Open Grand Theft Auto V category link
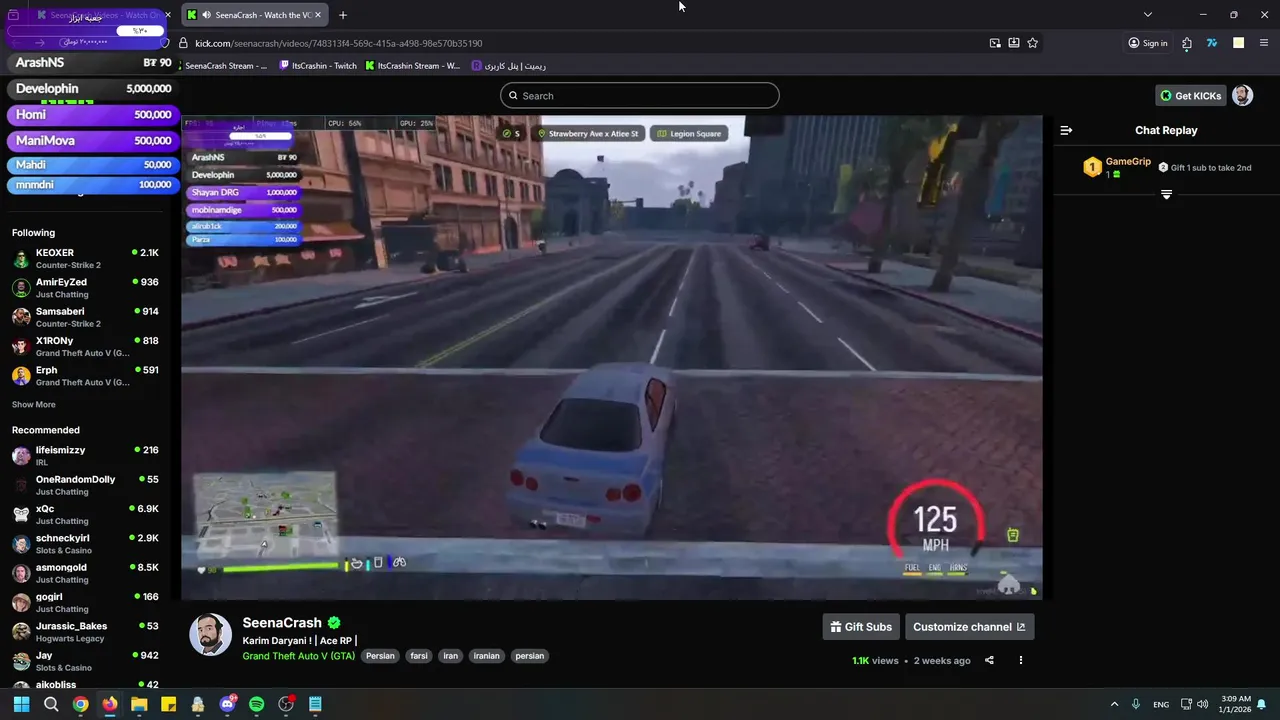The image size is (1280, 720). pyautogui.click(x=298, y=656)
